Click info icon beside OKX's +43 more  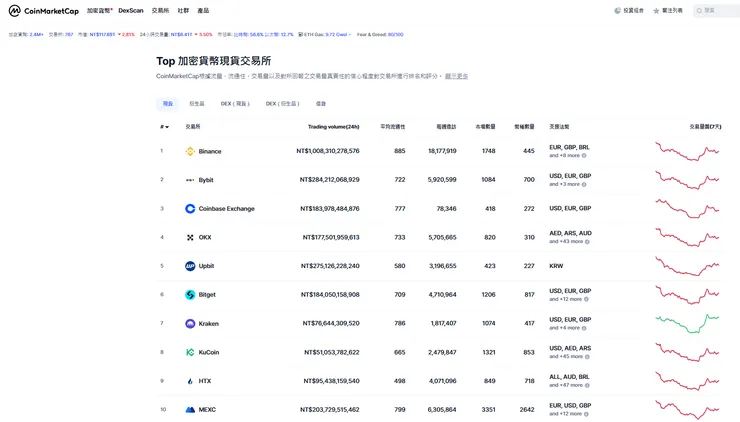tap(587, 242)
